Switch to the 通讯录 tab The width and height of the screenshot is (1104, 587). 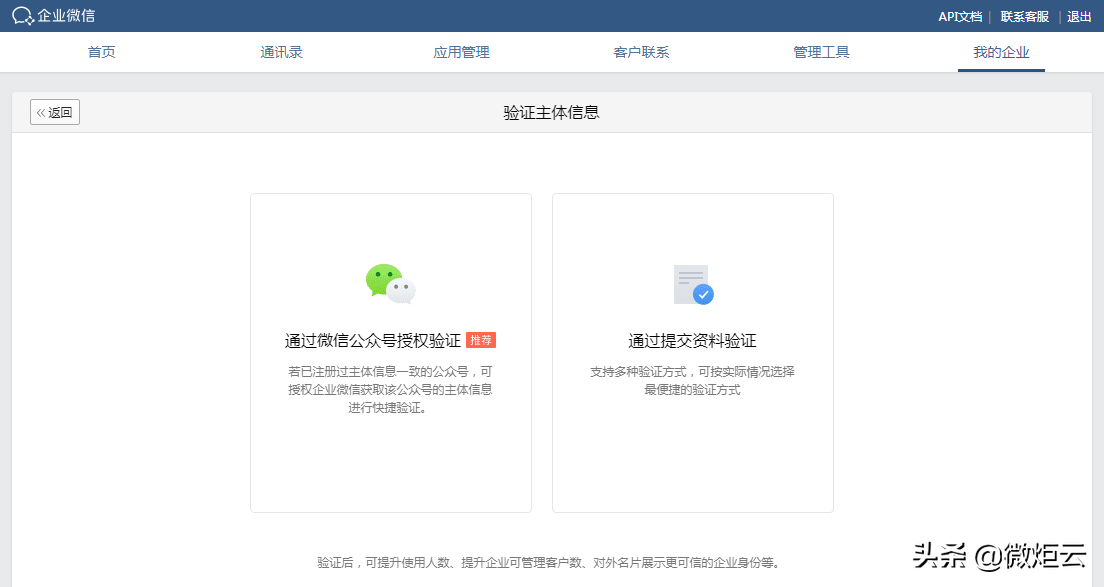(281, 53)
